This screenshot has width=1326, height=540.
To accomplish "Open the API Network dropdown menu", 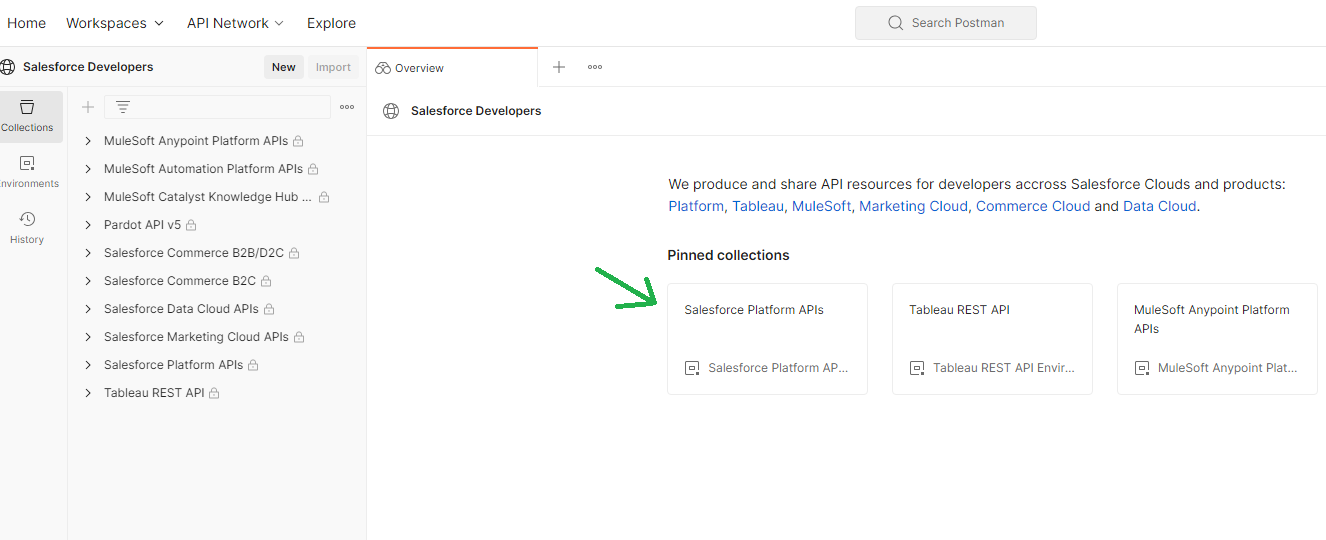I will coord(235,23).
